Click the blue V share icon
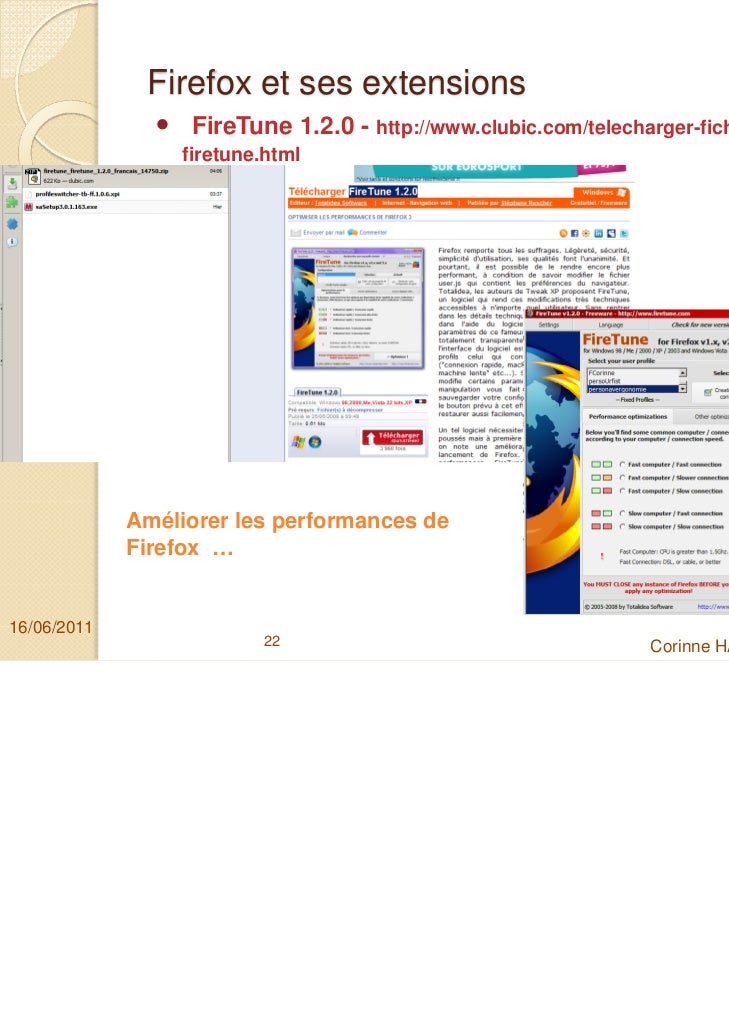Screen dimensions: 729x1030 tap(611, 233)
